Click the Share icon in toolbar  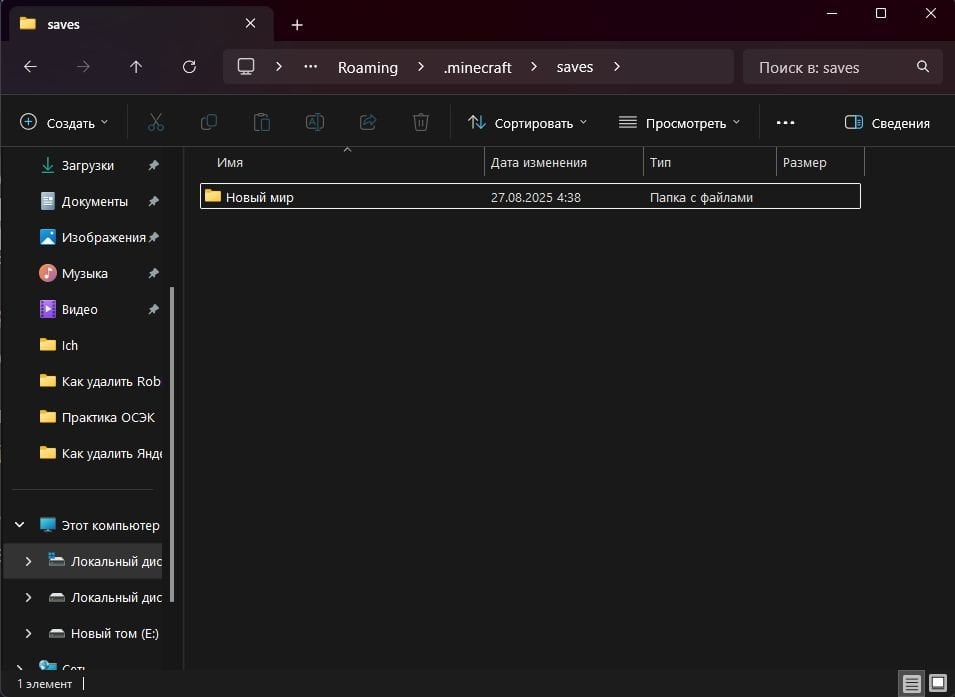coord(367,123)
